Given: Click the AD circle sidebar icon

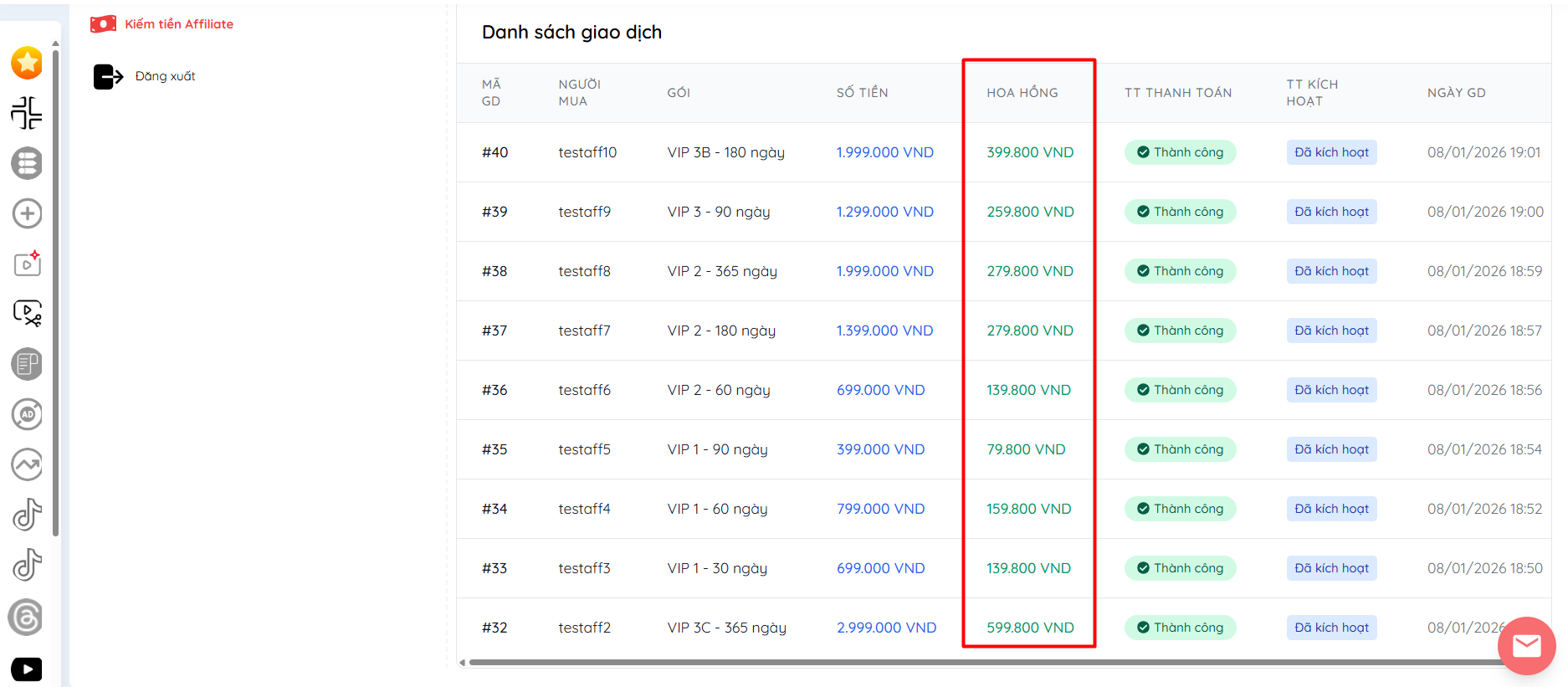Looking at the screenshot, I should [27, 414].
